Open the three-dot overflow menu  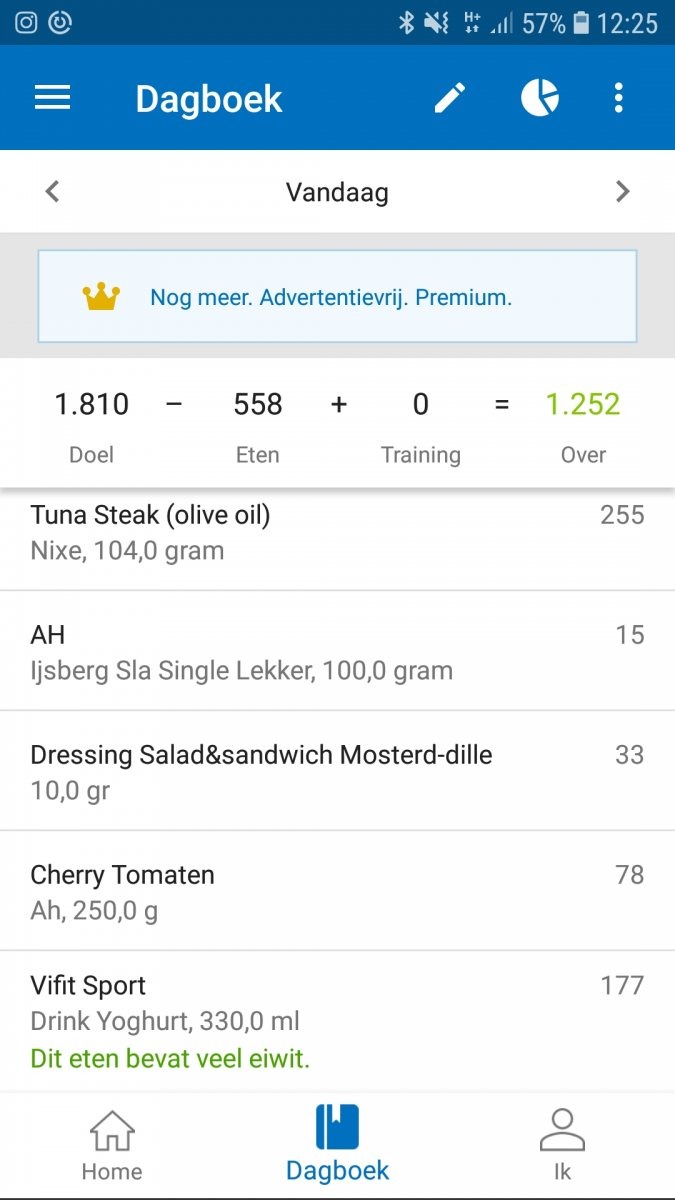pyautogui.click(x=618, y=97)
